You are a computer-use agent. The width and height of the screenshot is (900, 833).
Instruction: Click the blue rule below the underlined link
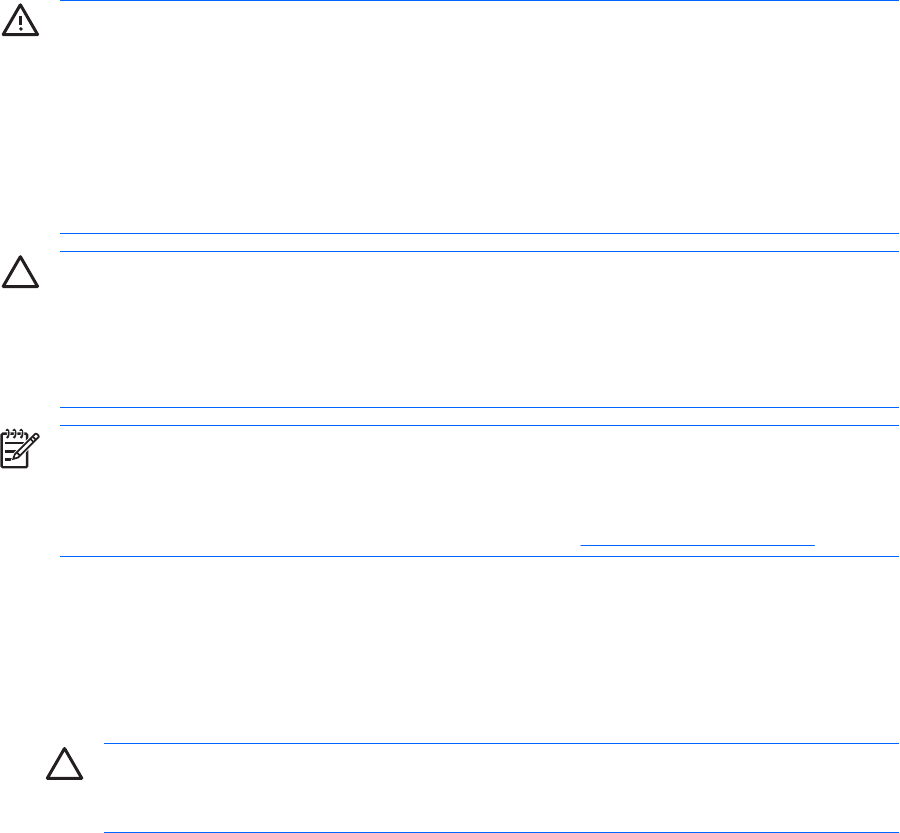pos(480,556)
